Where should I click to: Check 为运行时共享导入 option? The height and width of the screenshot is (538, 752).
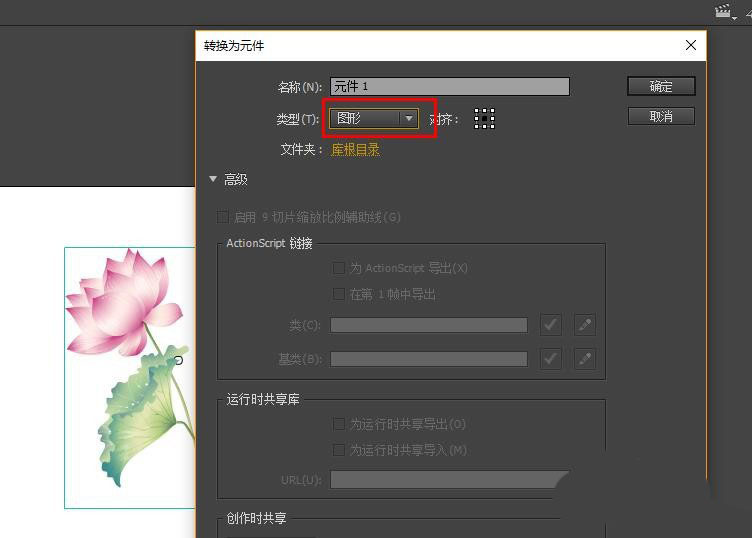pos(339,450)
